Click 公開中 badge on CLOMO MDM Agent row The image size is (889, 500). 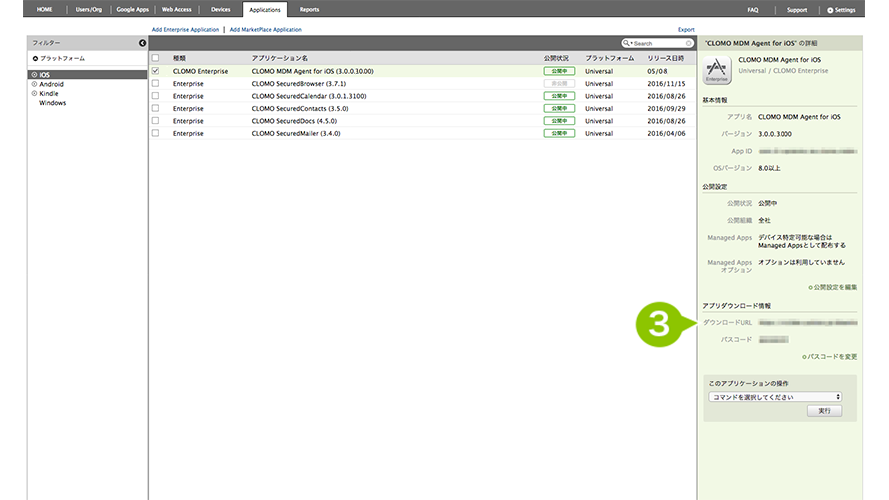559,71
